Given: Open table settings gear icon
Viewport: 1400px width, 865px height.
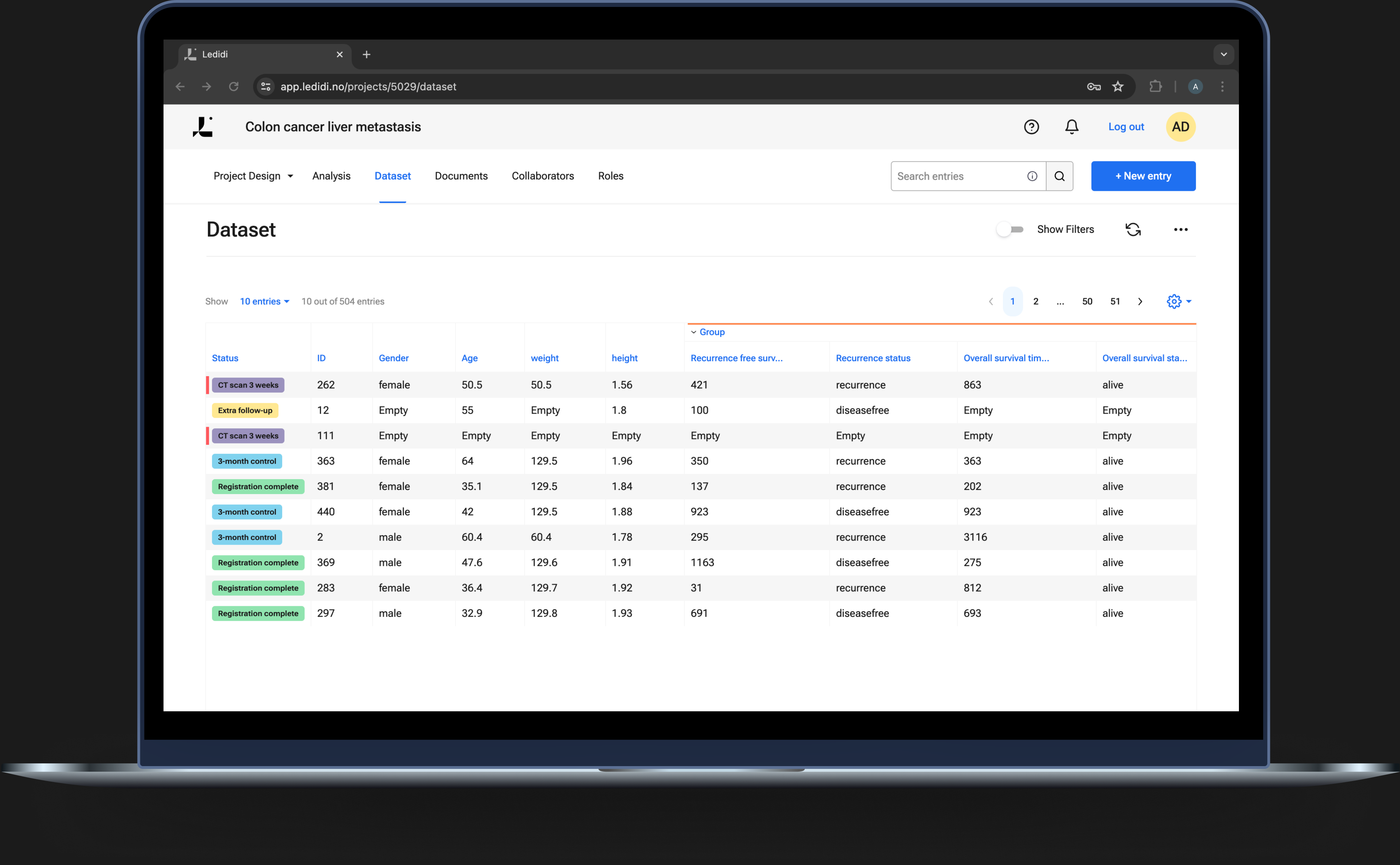Looking at the screenshot, I should (1174, 302).
